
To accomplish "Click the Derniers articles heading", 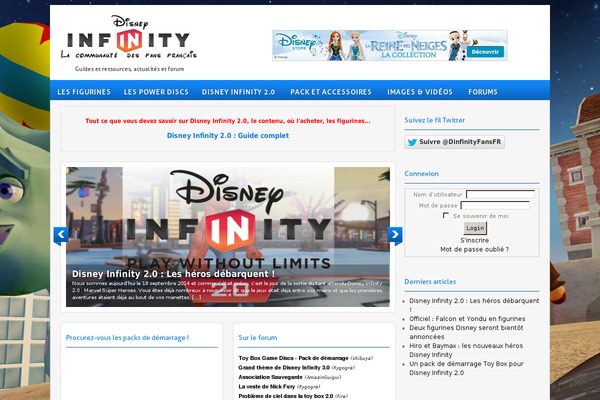I will coord(430,282).
